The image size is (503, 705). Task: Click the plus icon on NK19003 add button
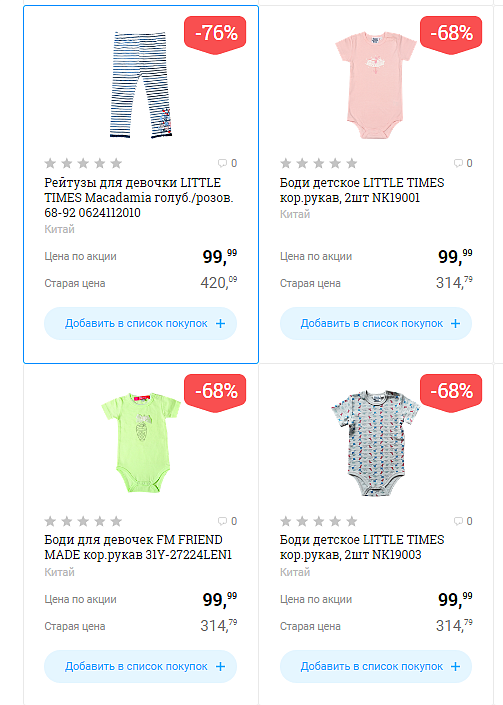(x=455, y=666)
